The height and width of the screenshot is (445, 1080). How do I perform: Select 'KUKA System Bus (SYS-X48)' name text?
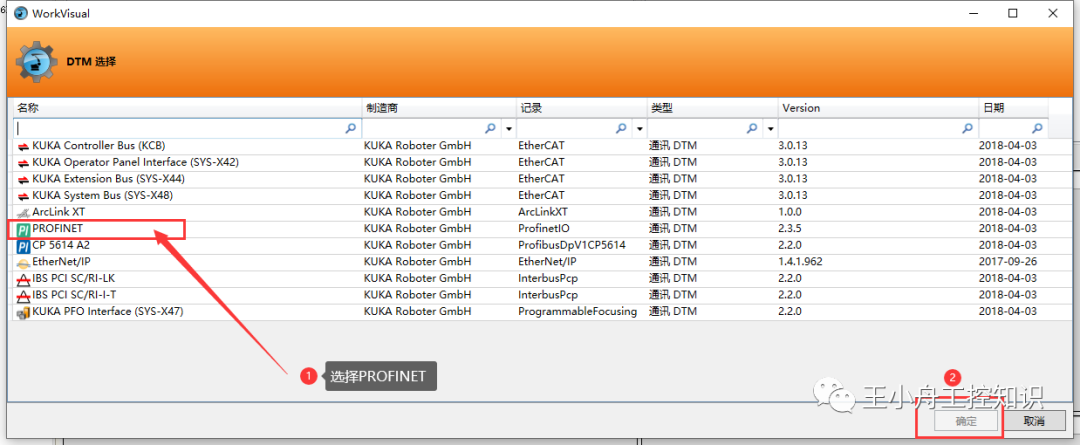click(x=103, y=196)
